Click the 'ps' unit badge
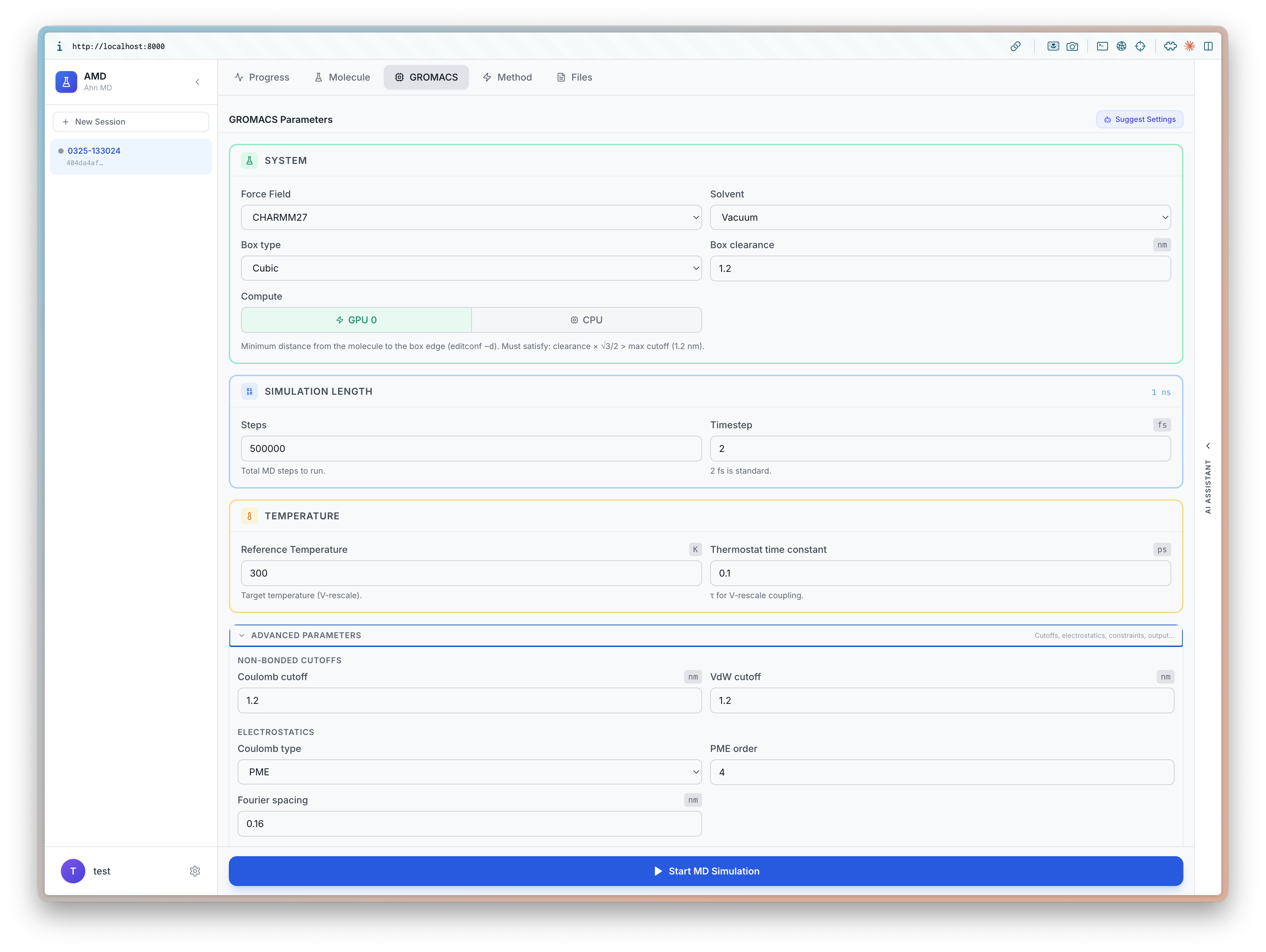Viewport: 1266px width, 952px height. tap(1162, 549)
